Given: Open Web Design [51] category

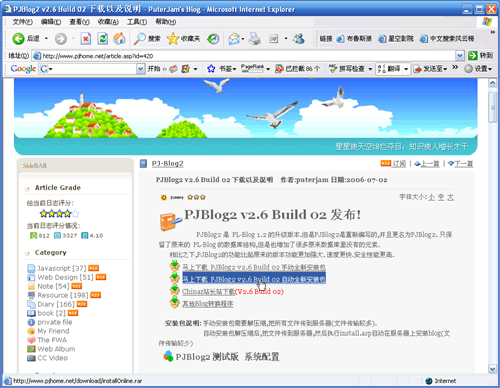Looking at the screenshot, I should coord(65,277).
